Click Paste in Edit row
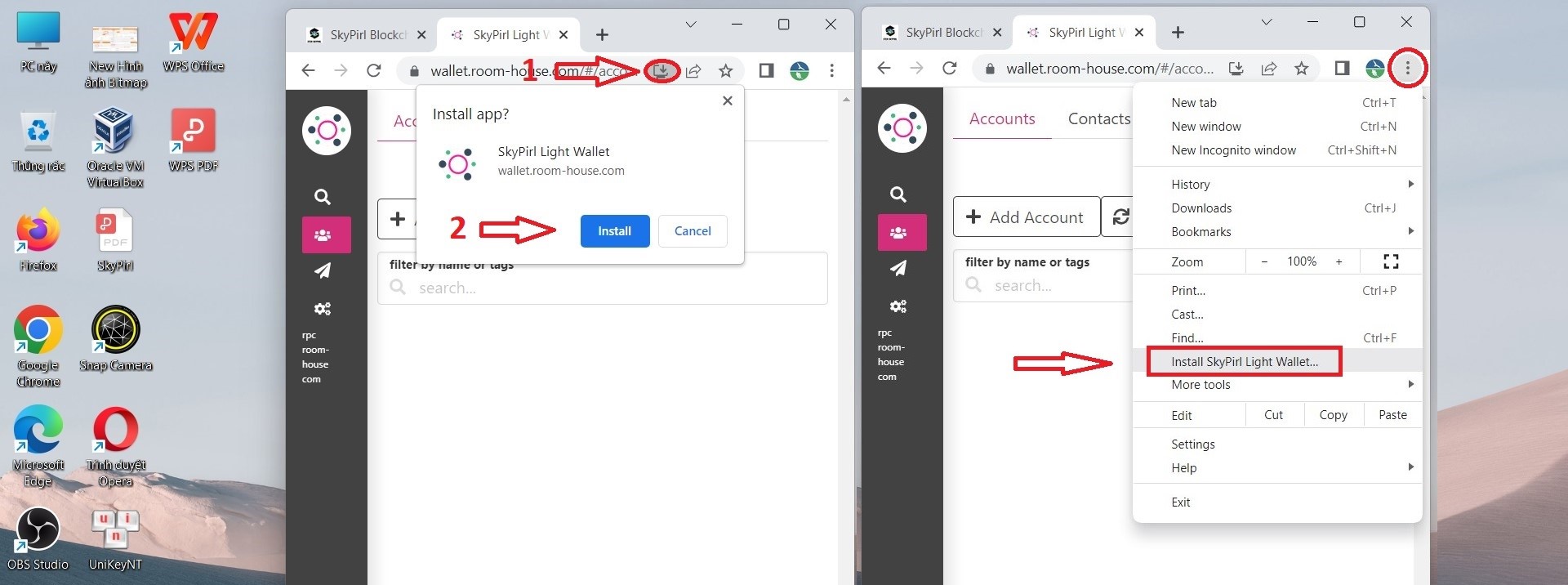Image resolution: width=1568 pixels, height=585 pixels. [1392, 415]
